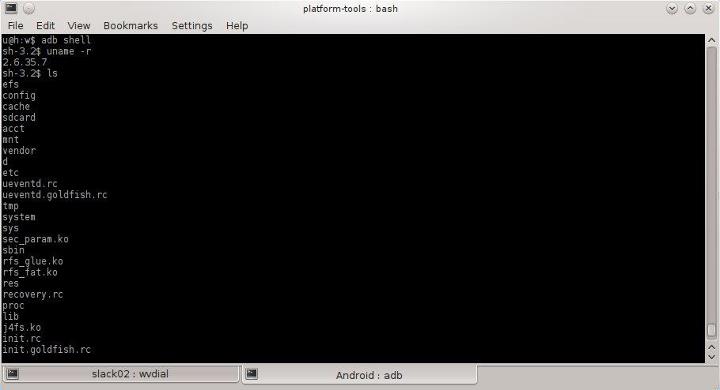The image size is (720, 390).
Task: Open the File menu
Action: (16, 26)
